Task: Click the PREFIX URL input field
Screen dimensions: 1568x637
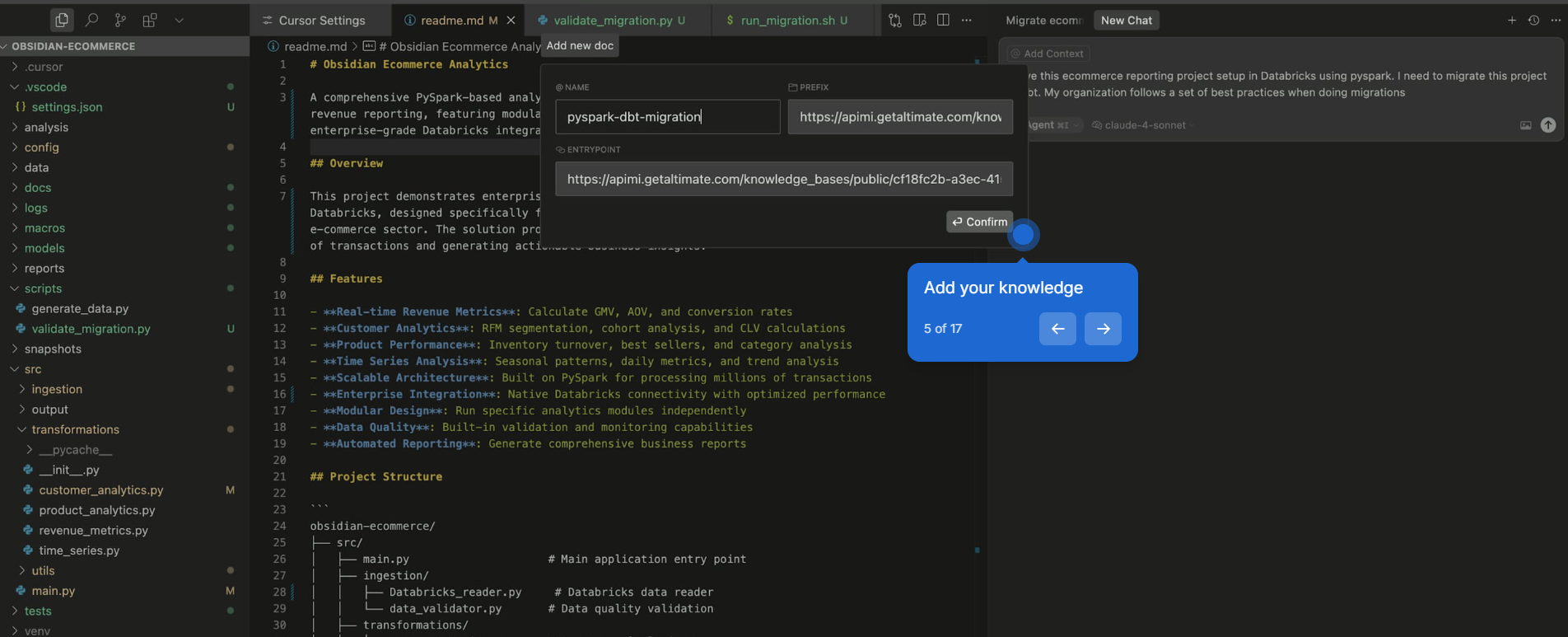Action: pyautogui.click(x=900, y=117)
